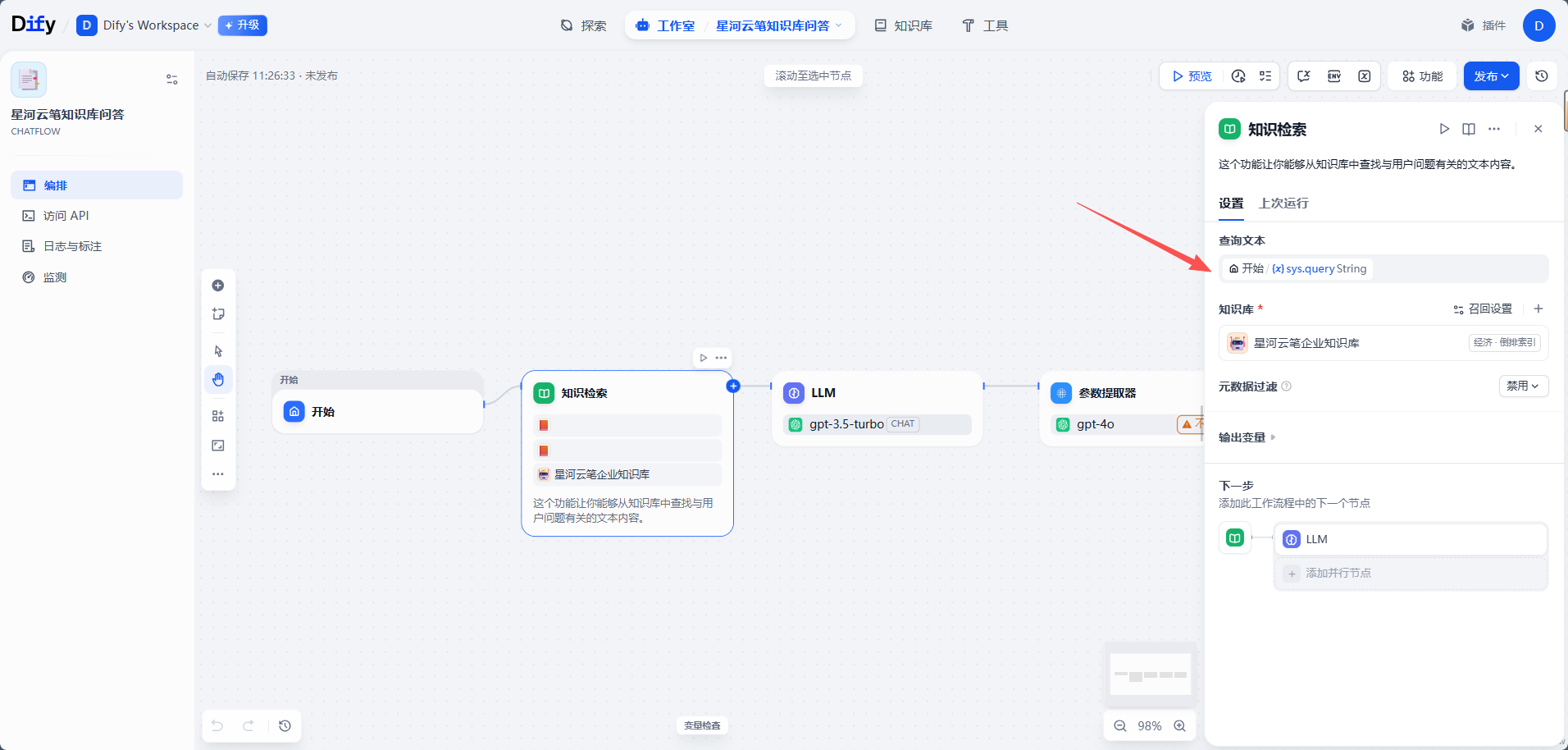Screen dimensions: 1568x750
Task: Open the 98% zoom level menu
Action: click(x=1150, y=726)
